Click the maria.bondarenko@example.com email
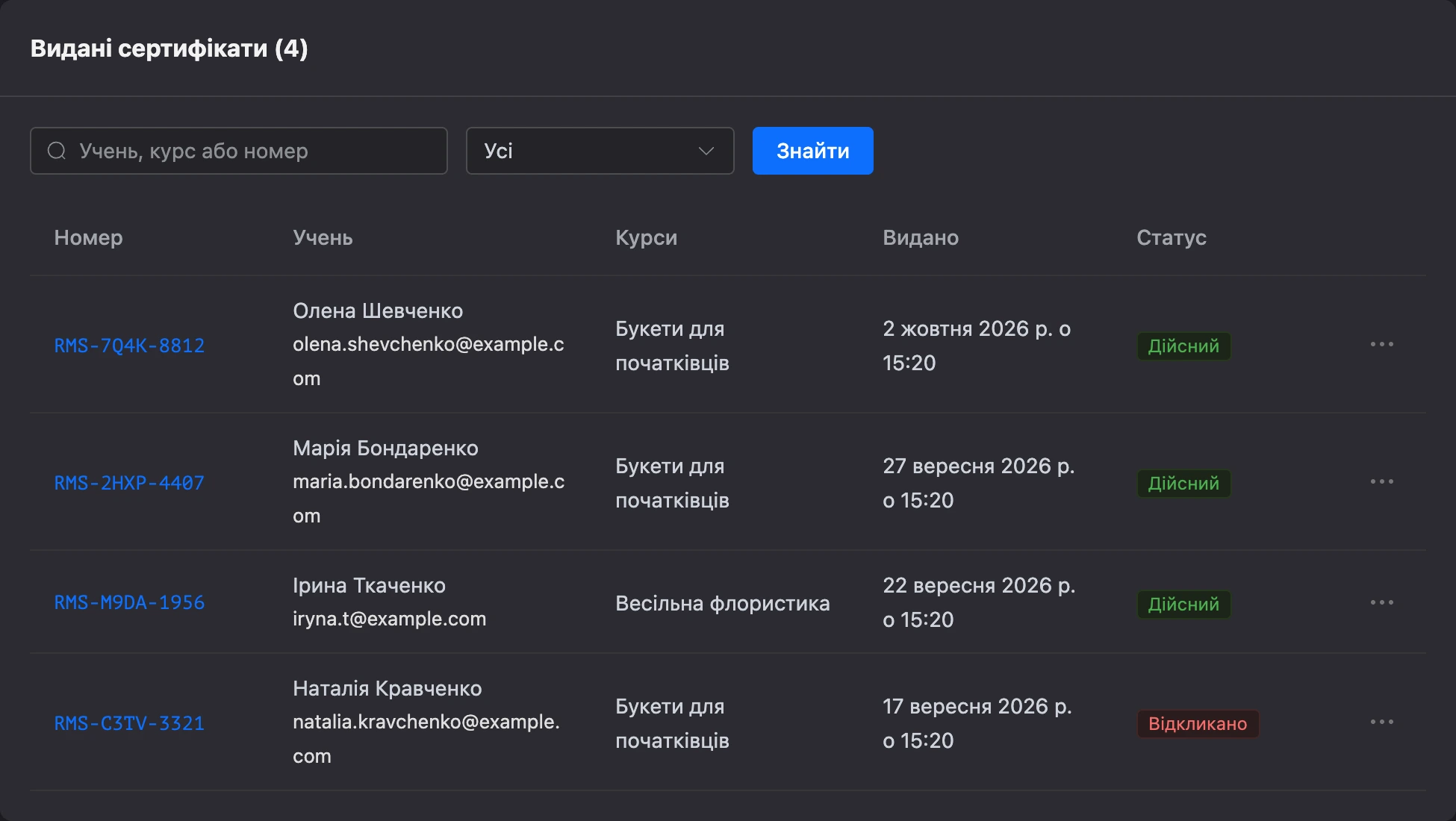Screen dimensions: 1456x821 tap(428, 499)
